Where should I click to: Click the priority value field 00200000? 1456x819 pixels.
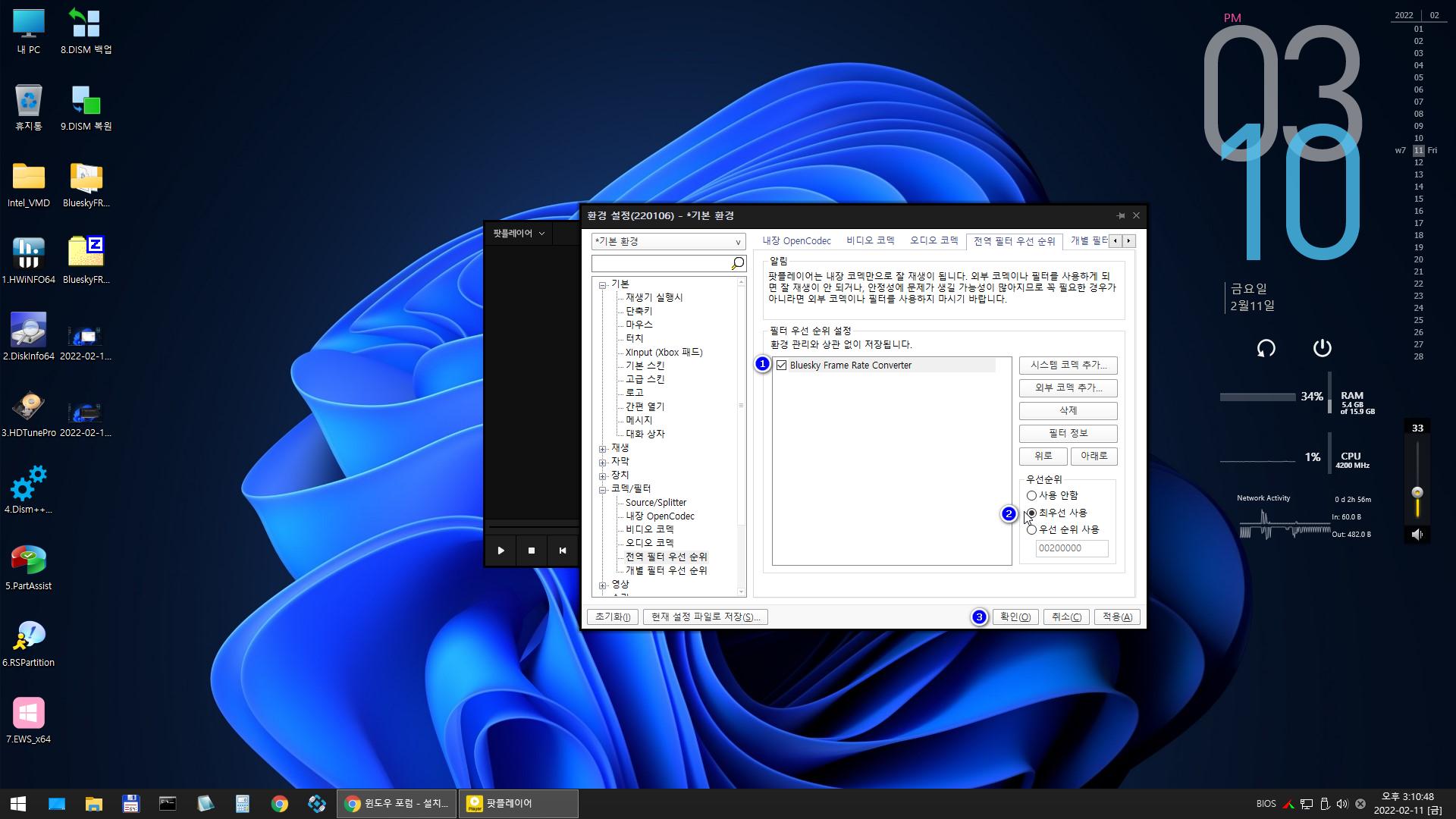[x=1072, y=549]
